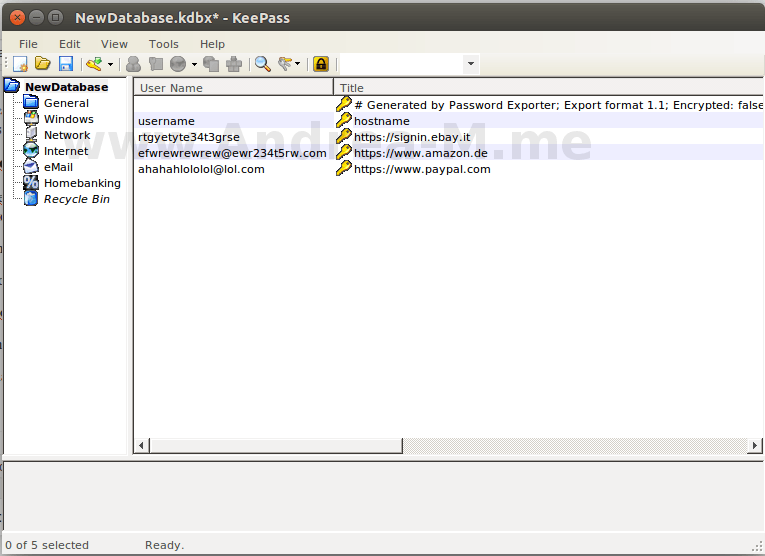Click the key icon of amazon.de entry
This screenshot has width=765, height=556.
[344, 152]
